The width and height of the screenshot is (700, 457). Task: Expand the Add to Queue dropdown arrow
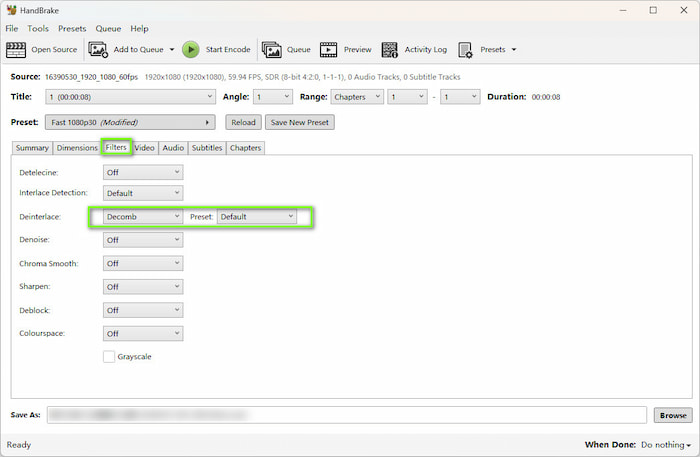tap(172, 50)
